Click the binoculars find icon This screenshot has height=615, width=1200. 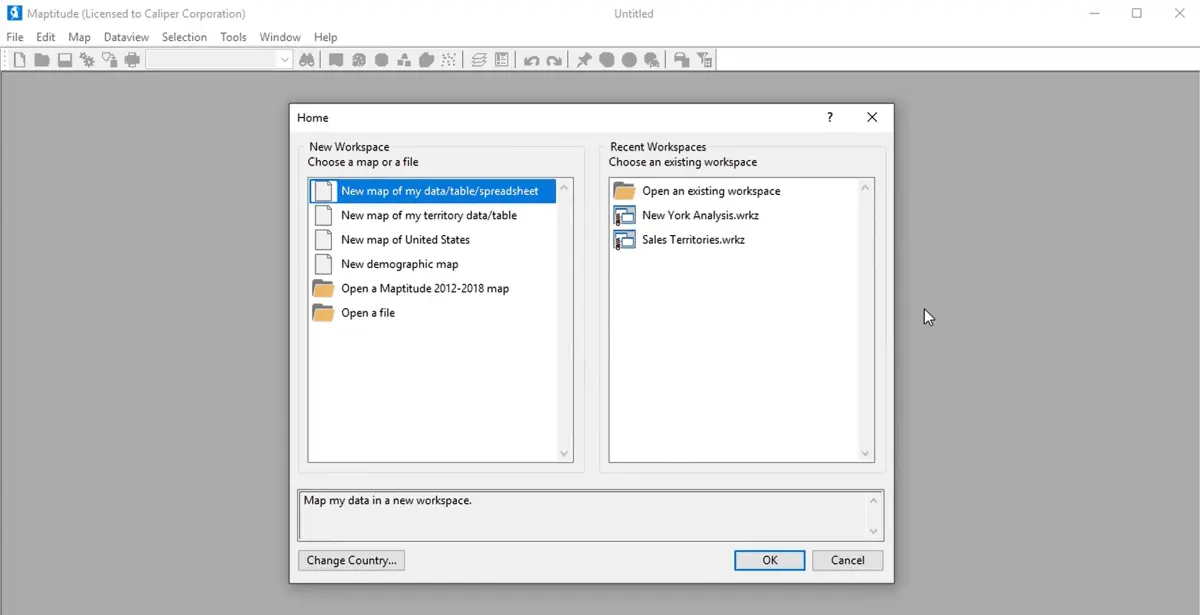pyautogui.click(x=307, y=60)
